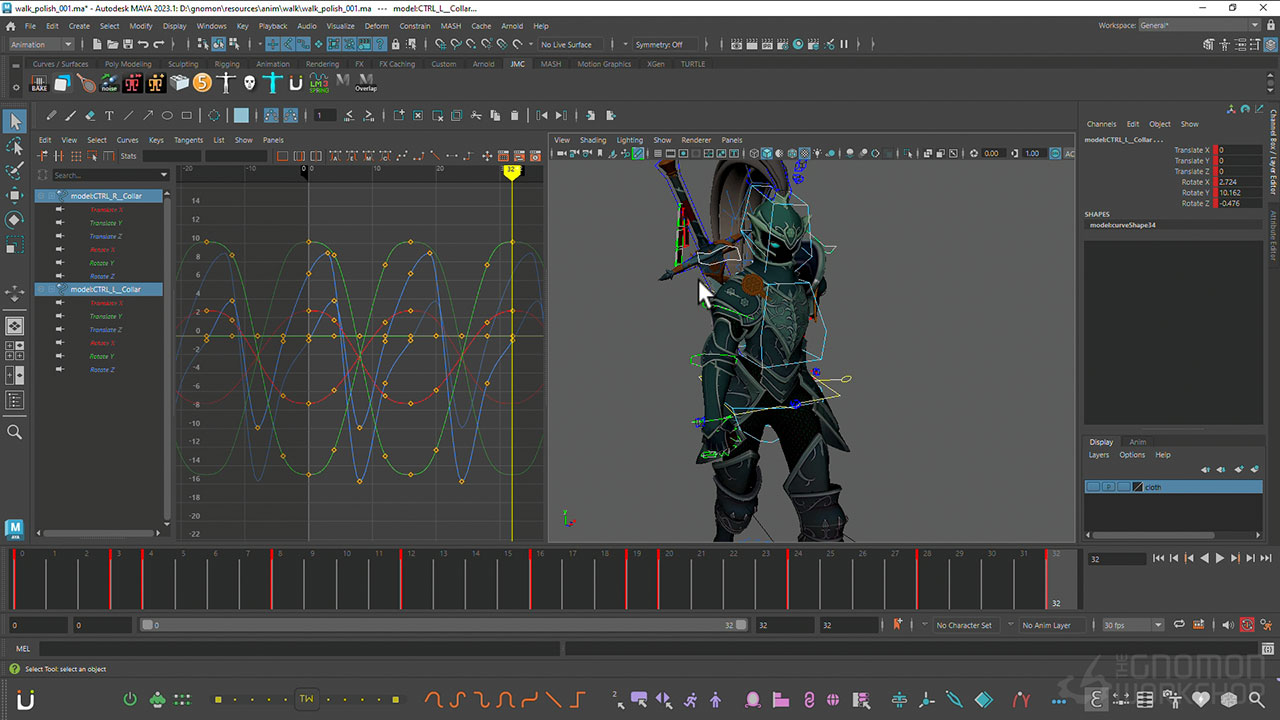
Task: Toggle the cloth layer visibility box
Action: click(1093, 487)
